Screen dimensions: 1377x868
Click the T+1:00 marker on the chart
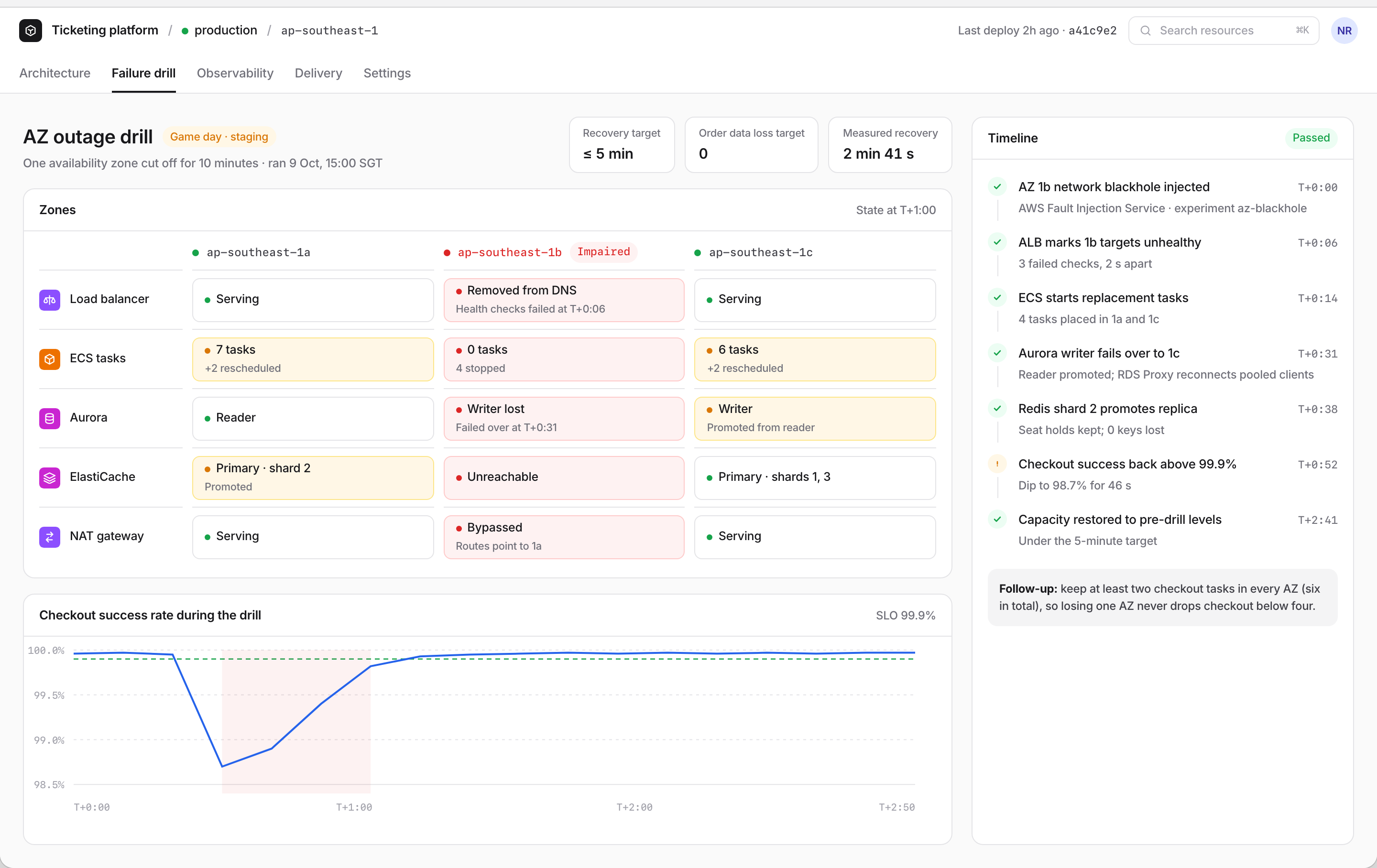click(x=354, y=807)
